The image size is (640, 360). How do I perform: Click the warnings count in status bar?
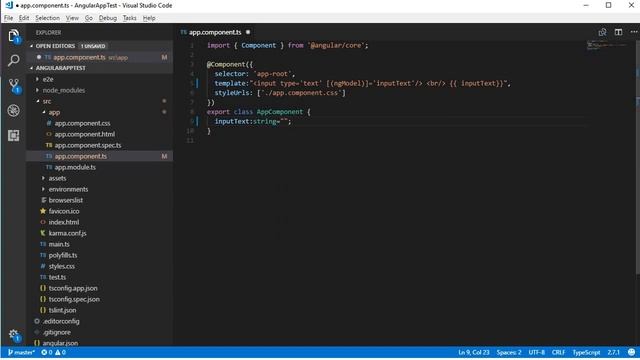pos(60,352)
